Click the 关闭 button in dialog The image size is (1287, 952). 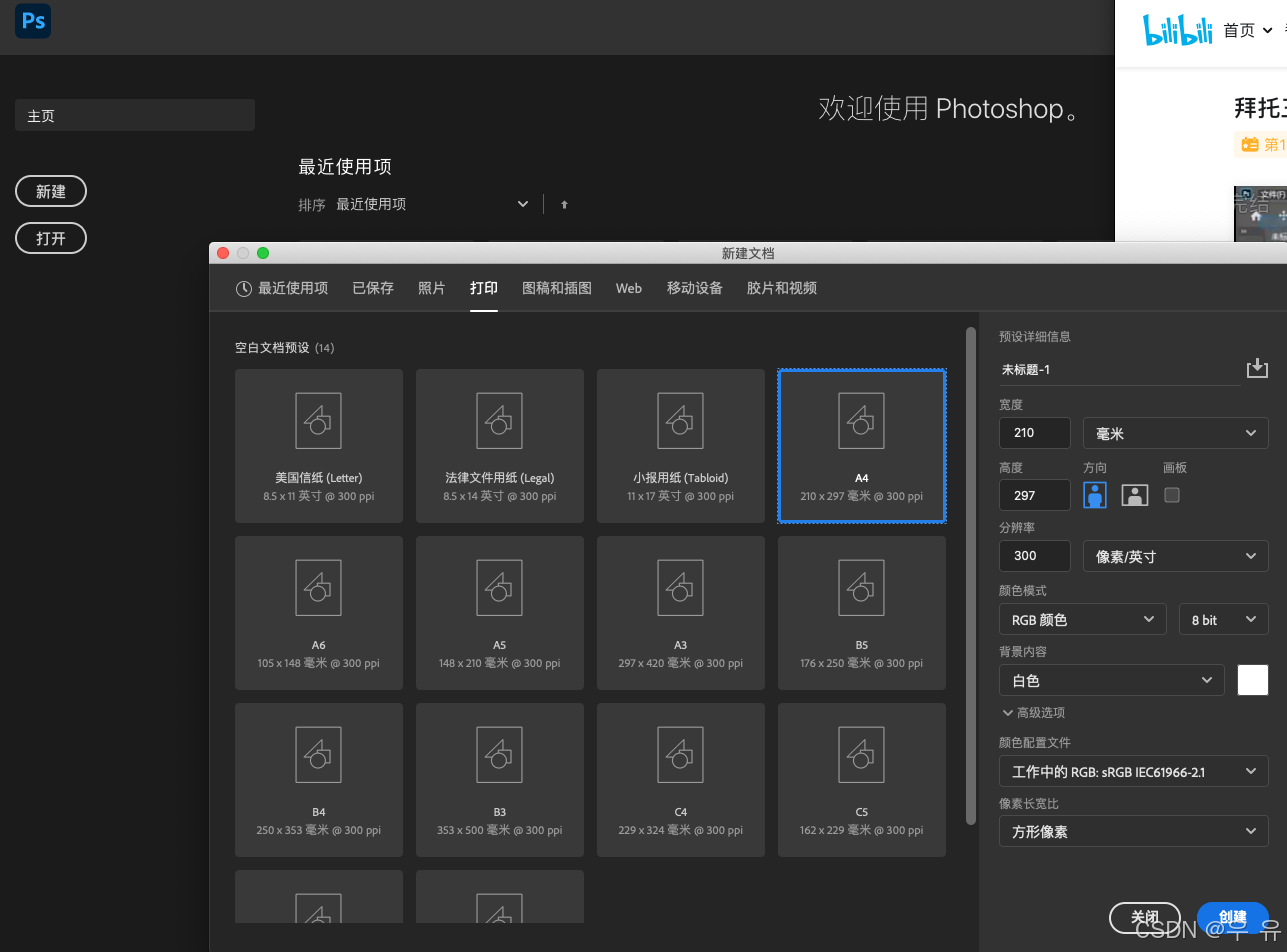click(x=1145, y=917)
